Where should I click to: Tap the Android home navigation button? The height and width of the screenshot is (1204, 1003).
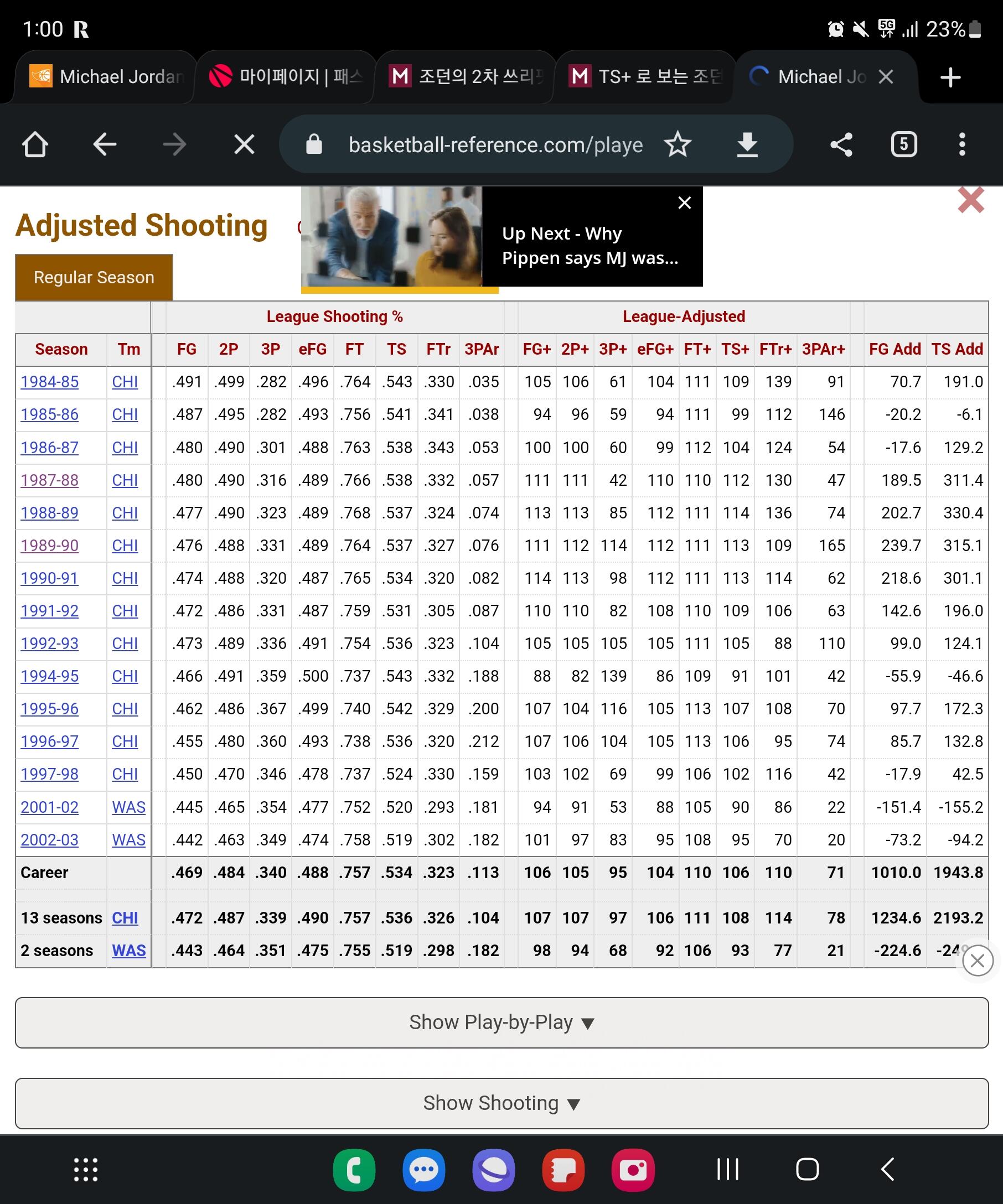coord(808,1170)
